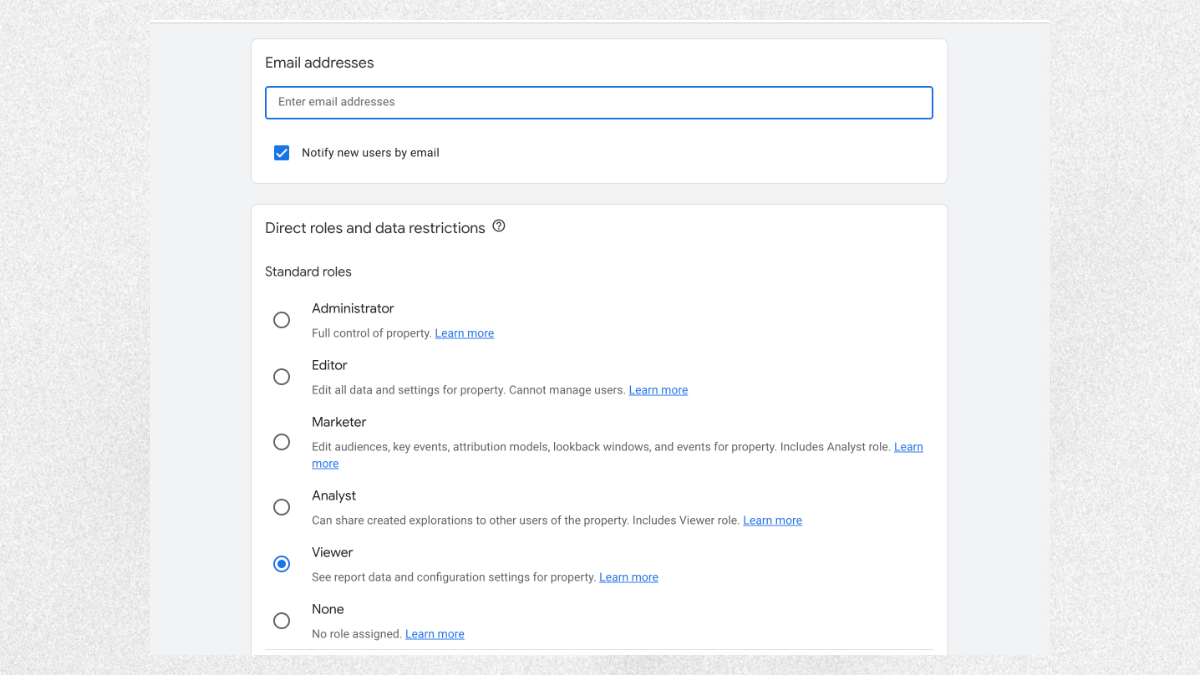Set role to None
The height and width of the screenshot is (675, 1200).
[x=282, y=621]
